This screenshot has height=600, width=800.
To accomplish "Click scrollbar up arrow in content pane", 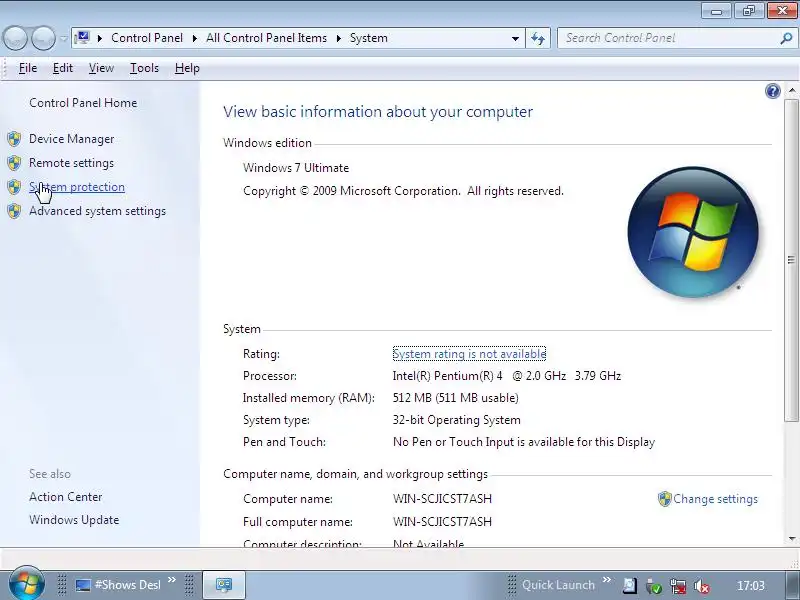I will click(x=791, y=90).
